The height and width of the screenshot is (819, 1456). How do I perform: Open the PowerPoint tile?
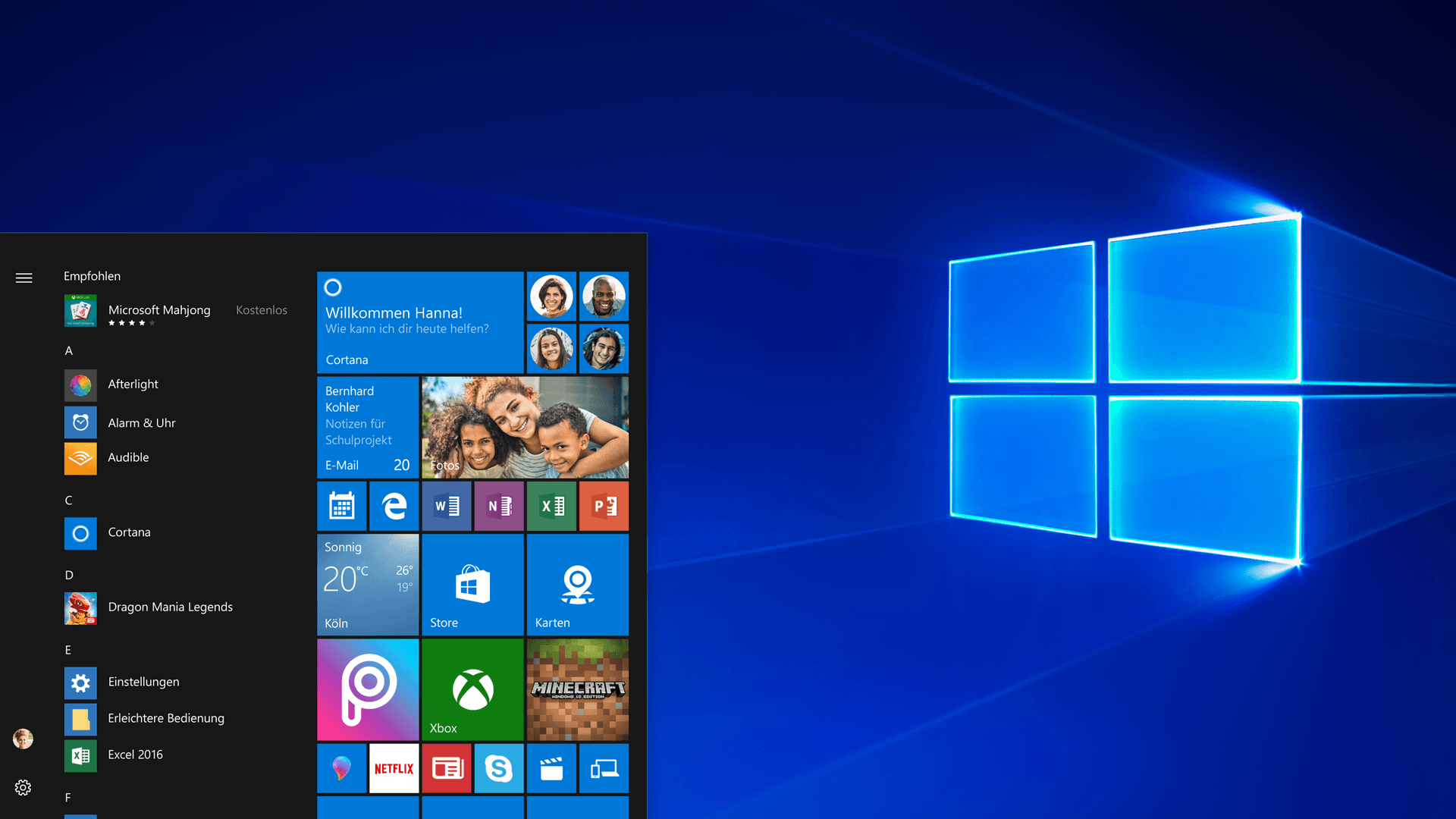[x=604, y=506]
